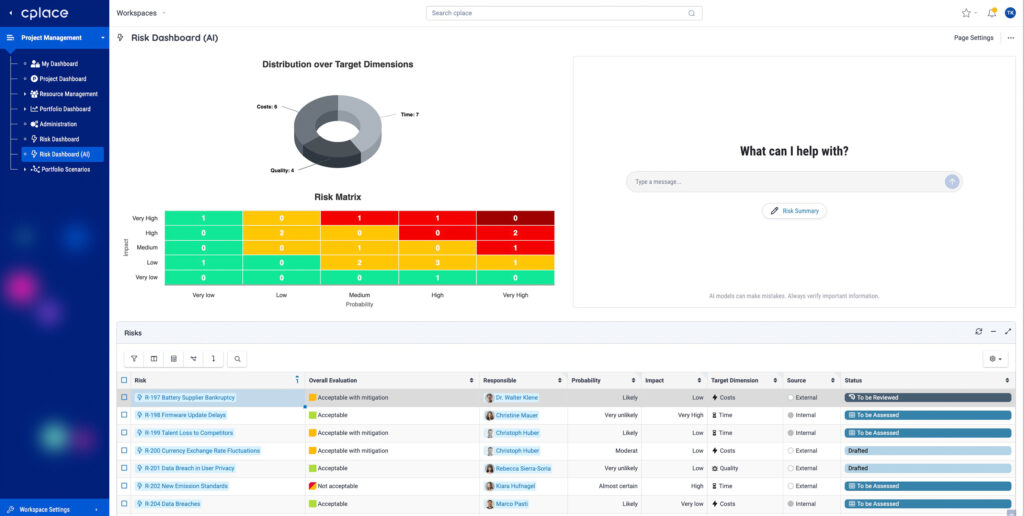Open the R-197 Battery Supplier Bankruptcy link

pos(185,397)
